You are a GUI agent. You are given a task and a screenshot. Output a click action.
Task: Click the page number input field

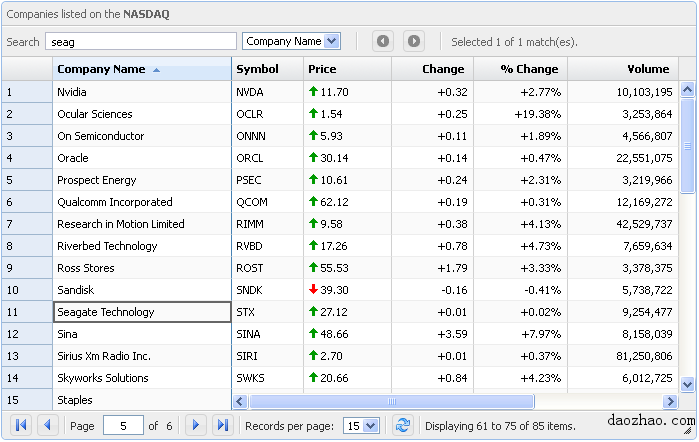click(x=123, y=425)
